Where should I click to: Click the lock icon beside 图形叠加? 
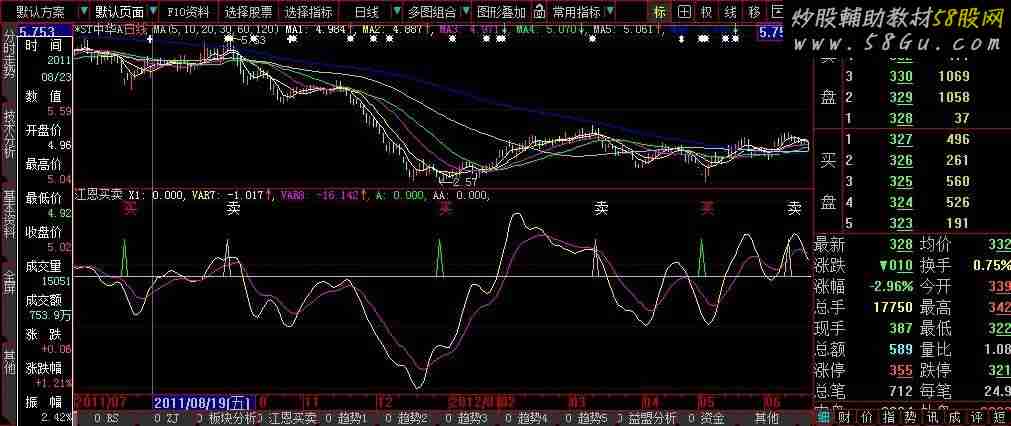(539, 12)
